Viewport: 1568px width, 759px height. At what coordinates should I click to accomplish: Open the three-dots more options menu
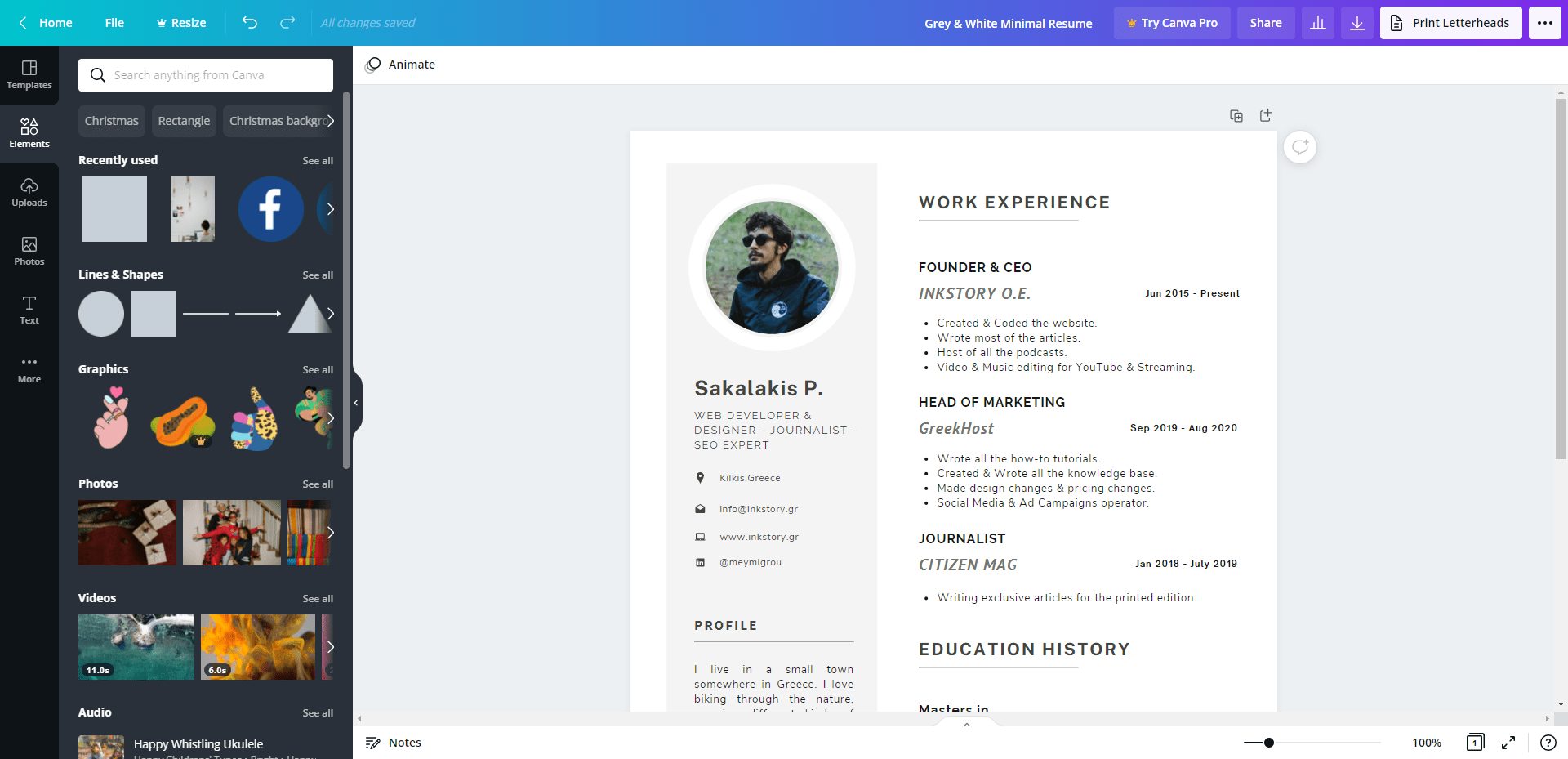1545,23
